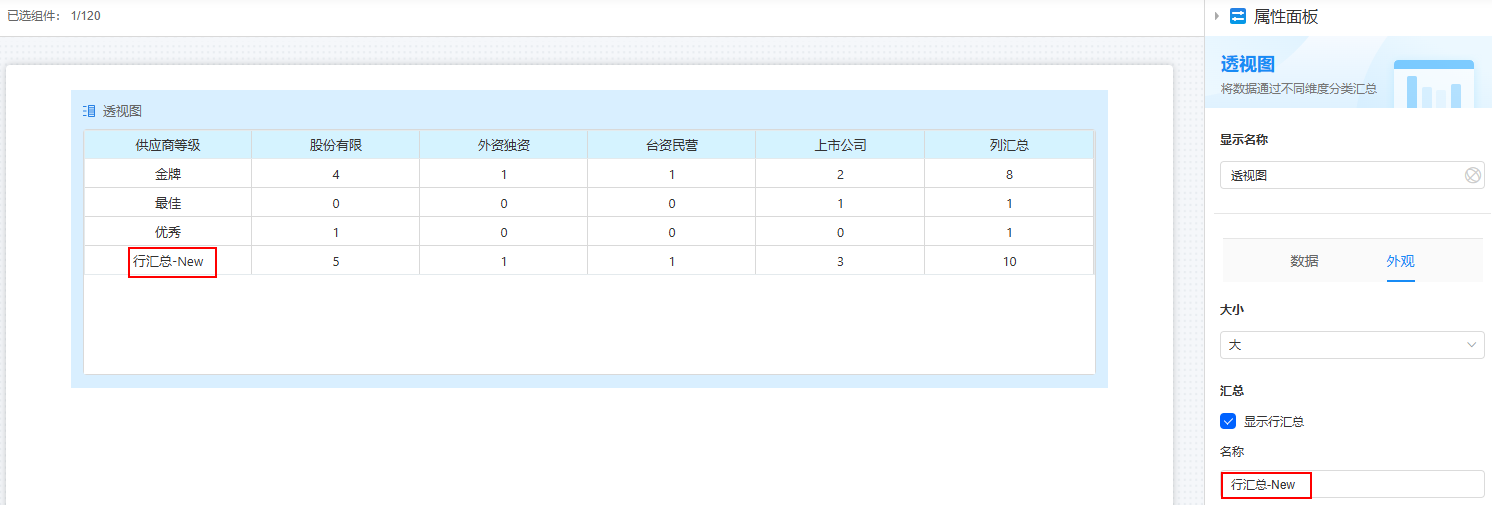Viewport: 1492px width, 505px height.
Task: Click the 显示行汇总 checkbox label text
Action: coord(1274,421)
